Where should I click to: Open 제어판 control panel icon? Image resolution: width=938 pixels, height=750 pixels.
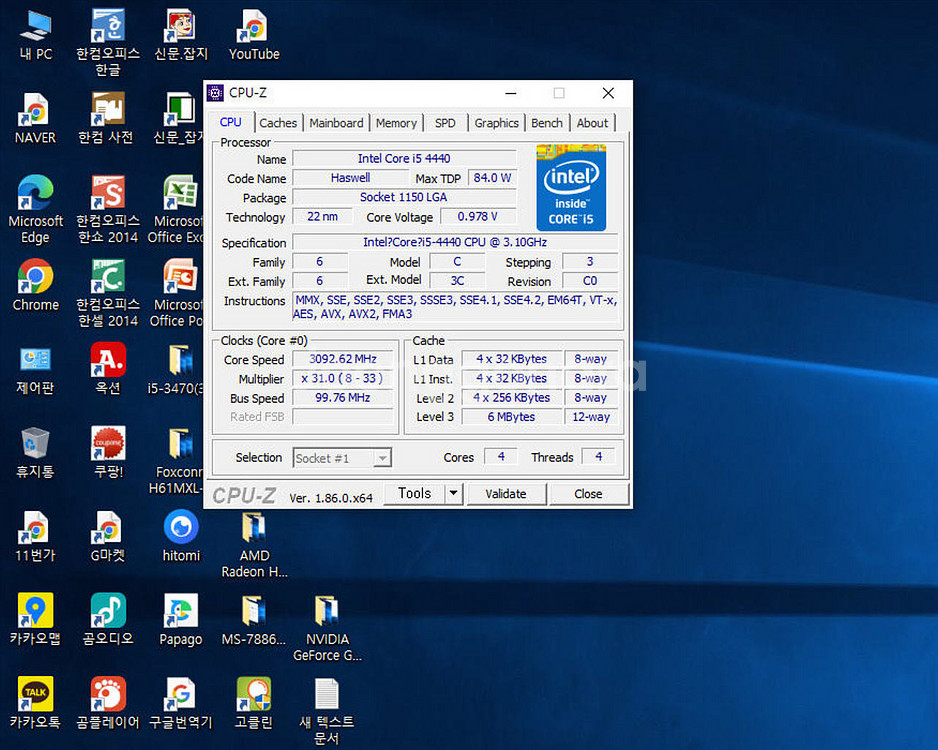pyautogui.click(x=36, y=369)
